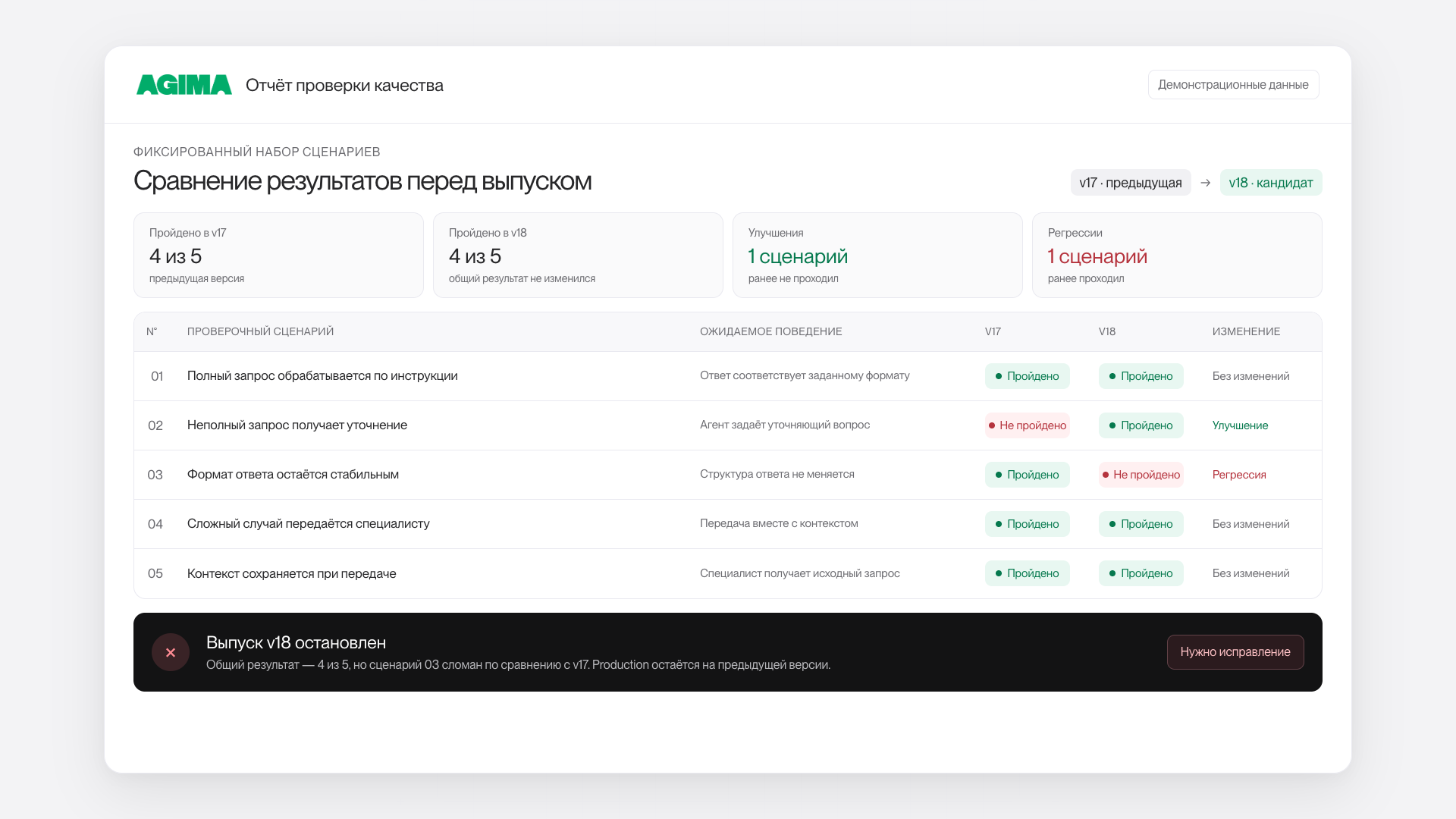This screenshot has height=819, width=1456.
Task: Click the AGIMA logo
Action: tap(184, 85)
